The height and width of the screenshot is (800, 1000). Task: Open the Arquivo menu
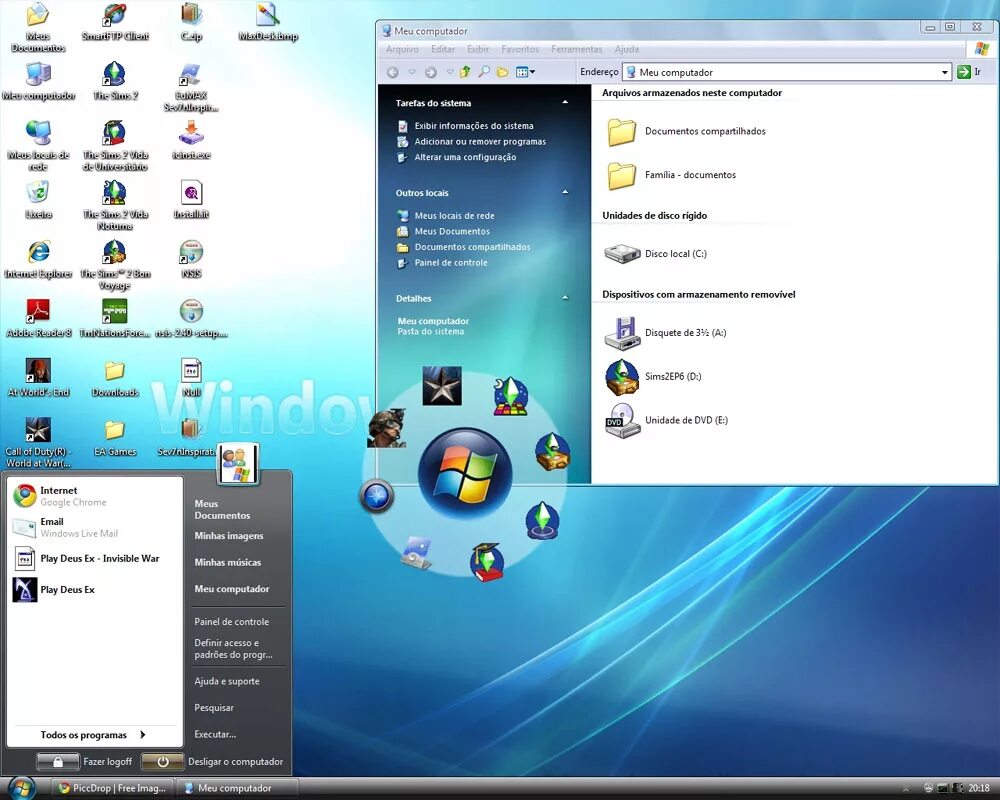[402, 49]
